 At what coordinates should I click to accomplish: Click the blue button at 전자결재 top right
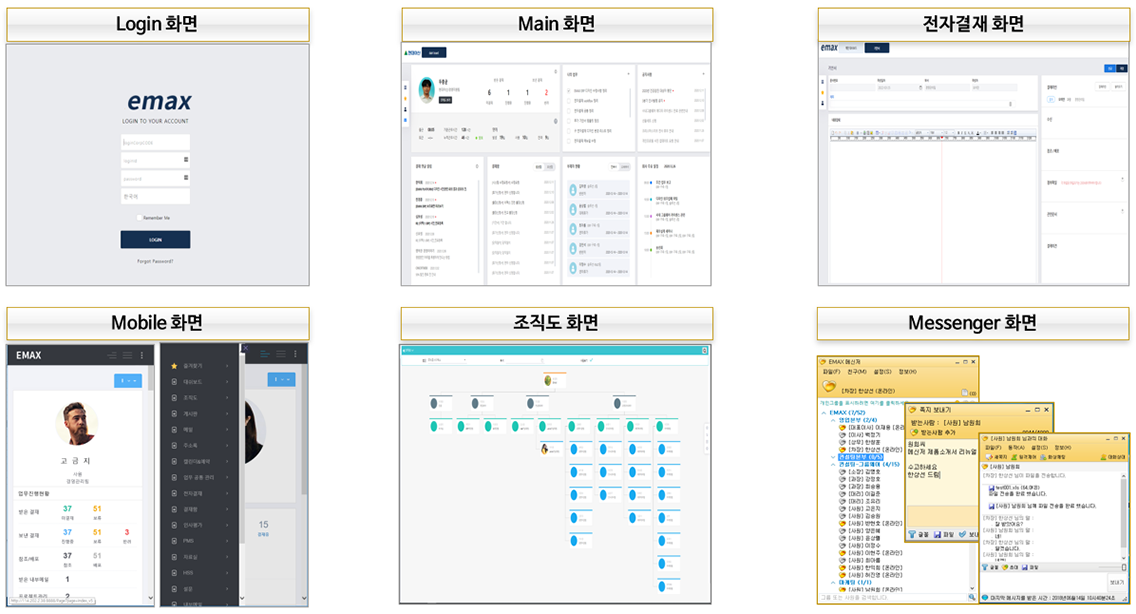(x=1109, y=68)
